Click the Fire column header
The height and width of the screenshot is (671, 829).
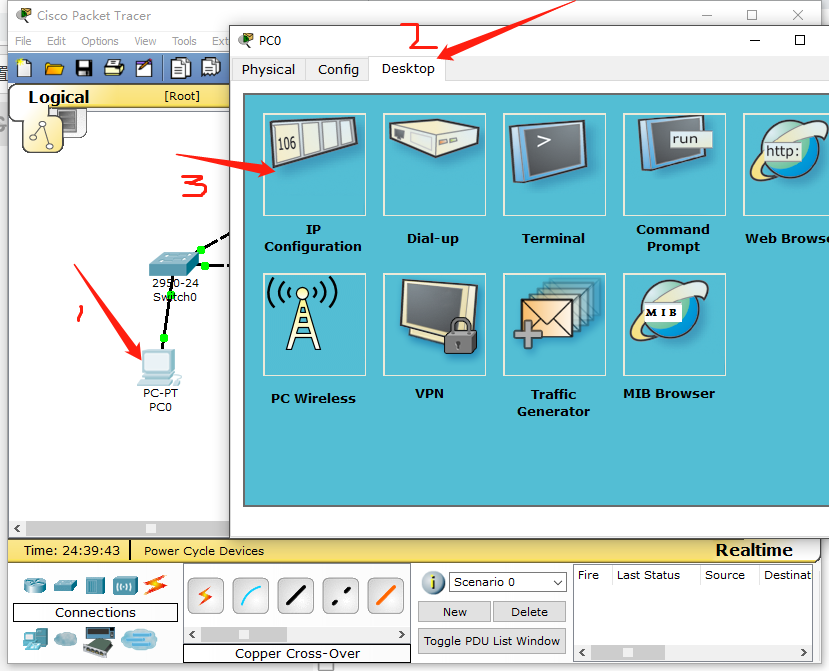pyautogui.click(x=588, y=575)
